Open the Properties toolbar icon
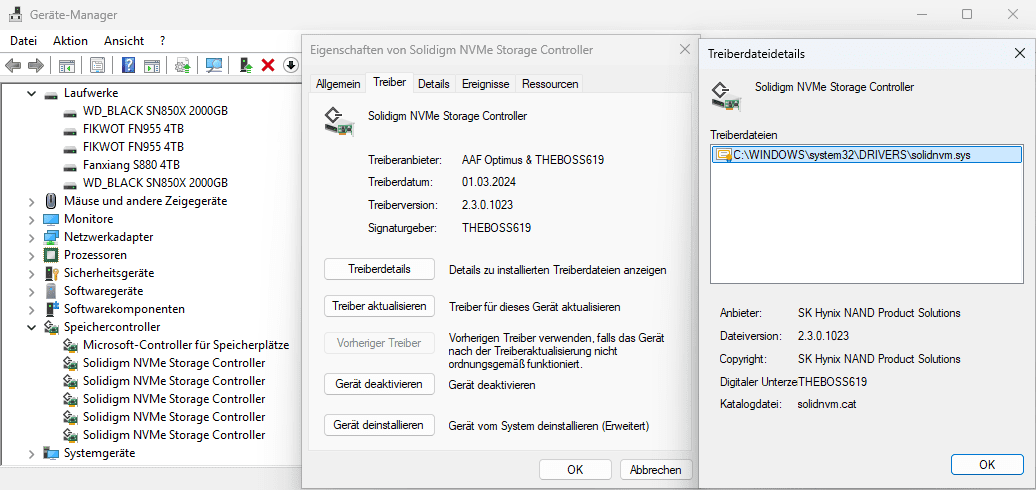Image resolution: width=1036 pixels, height=490 pixels. click(97, 65)
